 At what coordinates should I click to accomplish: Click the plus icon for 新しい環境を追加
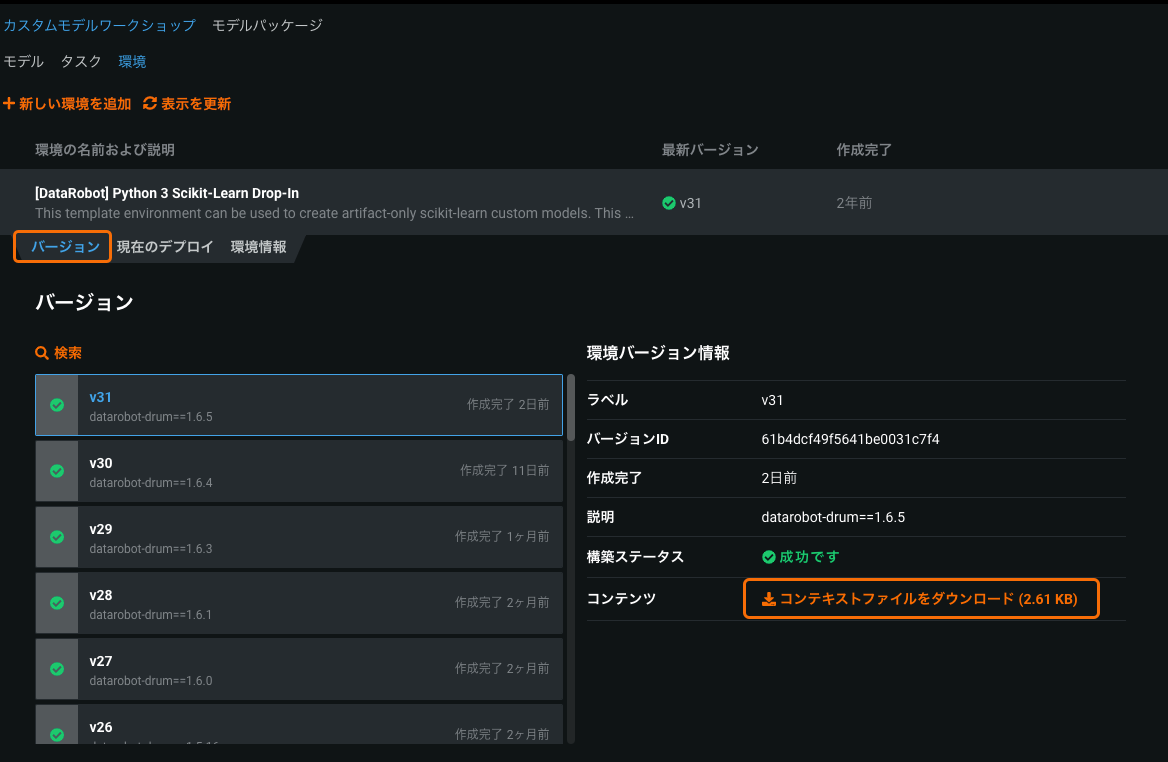tap(9, 104)
